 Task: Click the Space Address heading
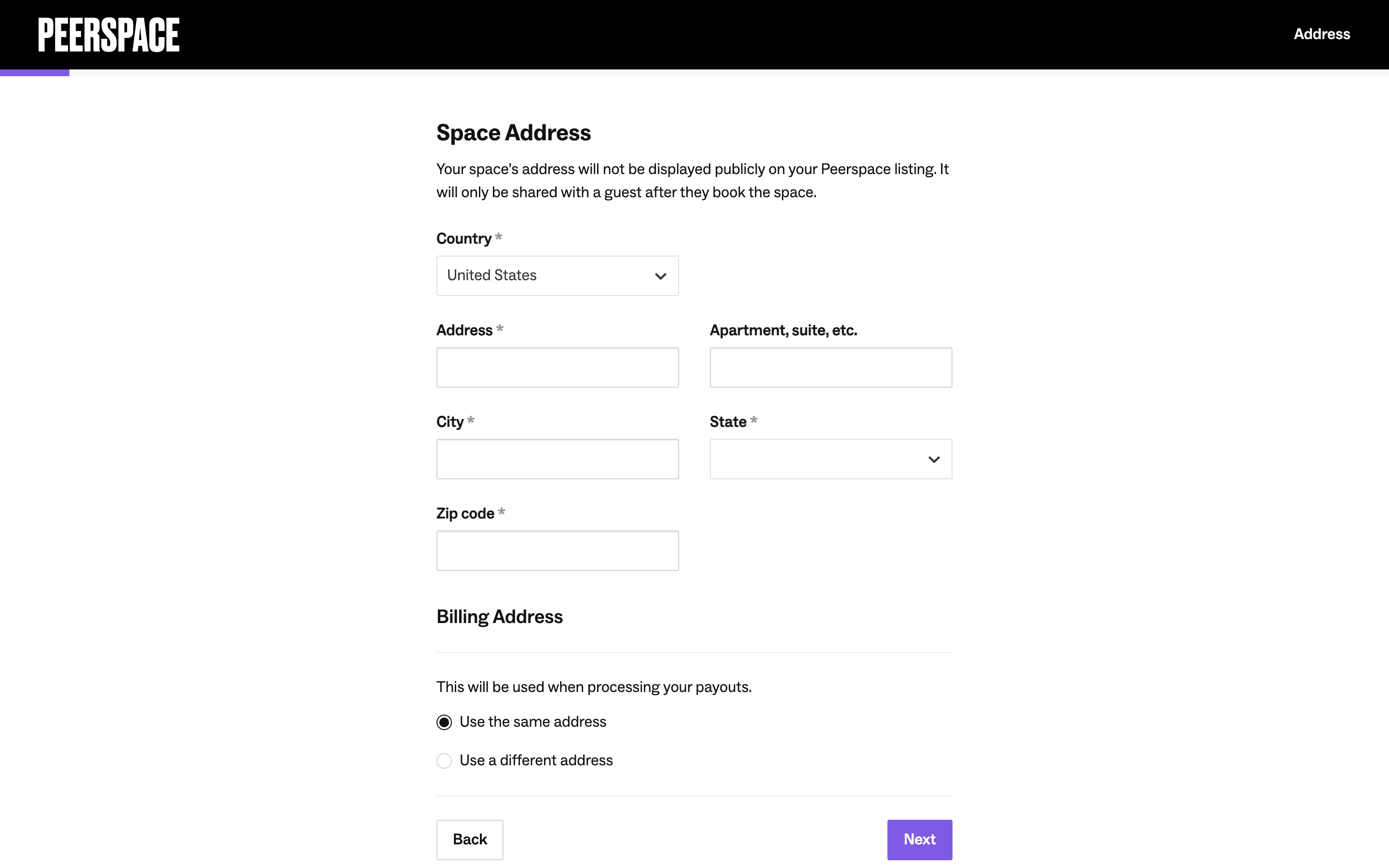513,133
